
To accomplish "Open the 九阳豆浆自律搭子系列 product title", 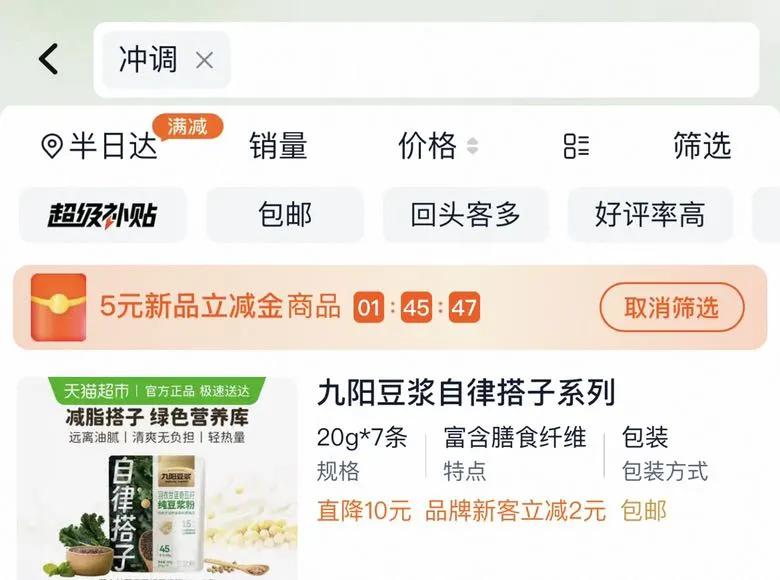I will point(466,392).
